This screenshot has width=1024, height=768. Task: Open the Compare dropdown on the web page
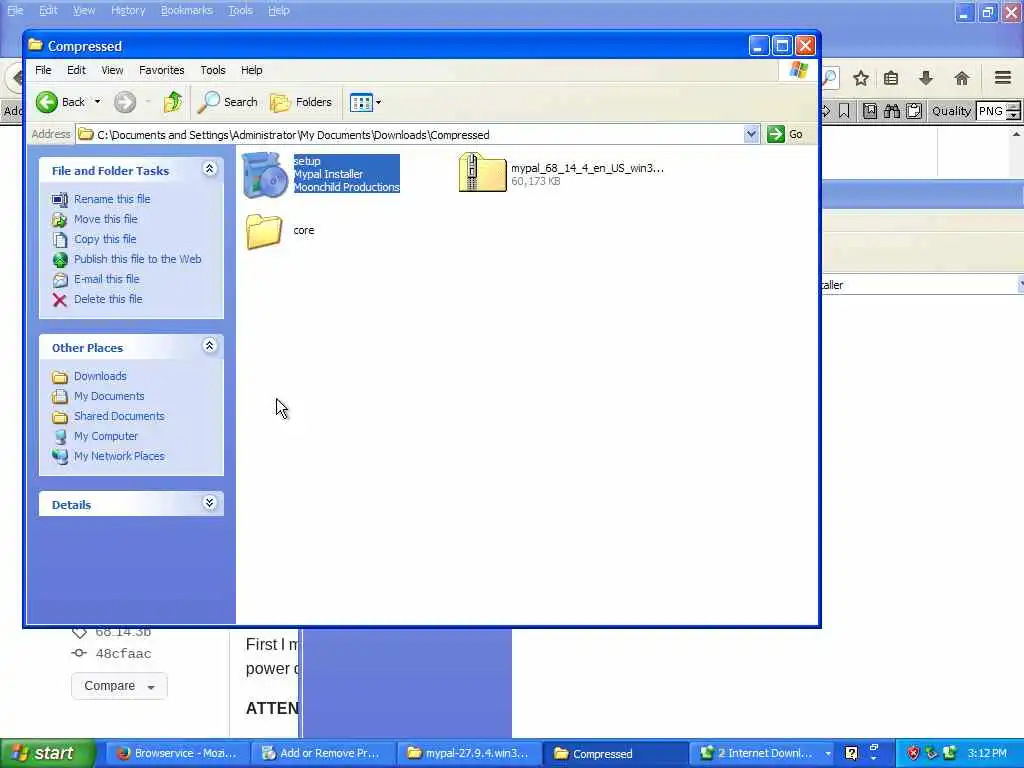[120, 686]
